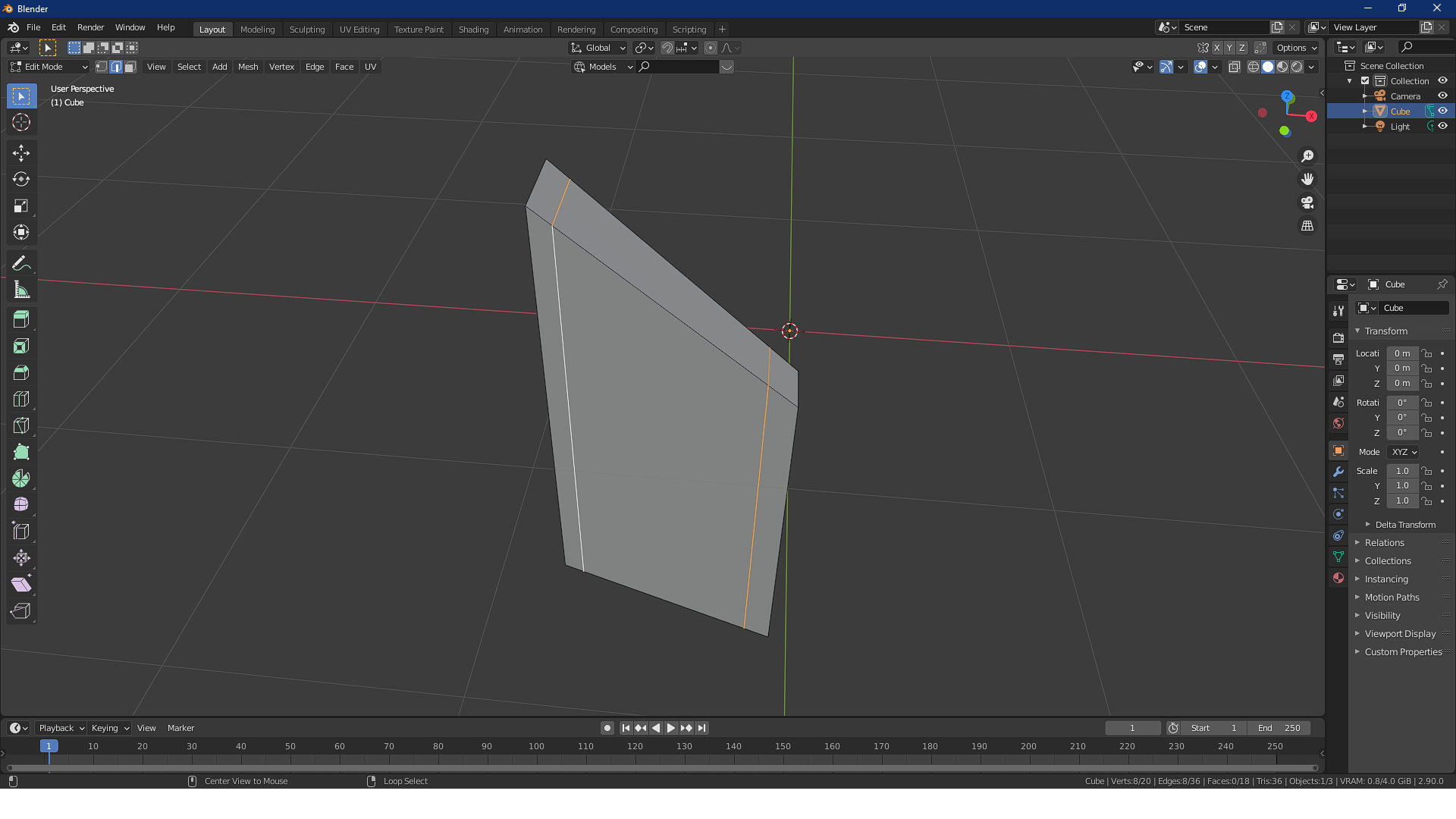
Task: Open rotation Mode XYZ dropdown
Action: point(1404,452)
